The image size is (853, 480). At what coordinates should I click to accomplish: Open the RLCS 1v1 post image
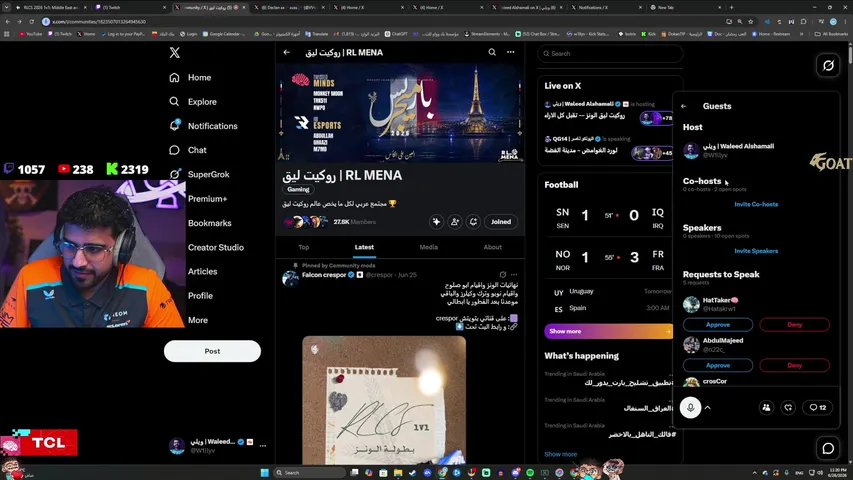tap(384, 400)
